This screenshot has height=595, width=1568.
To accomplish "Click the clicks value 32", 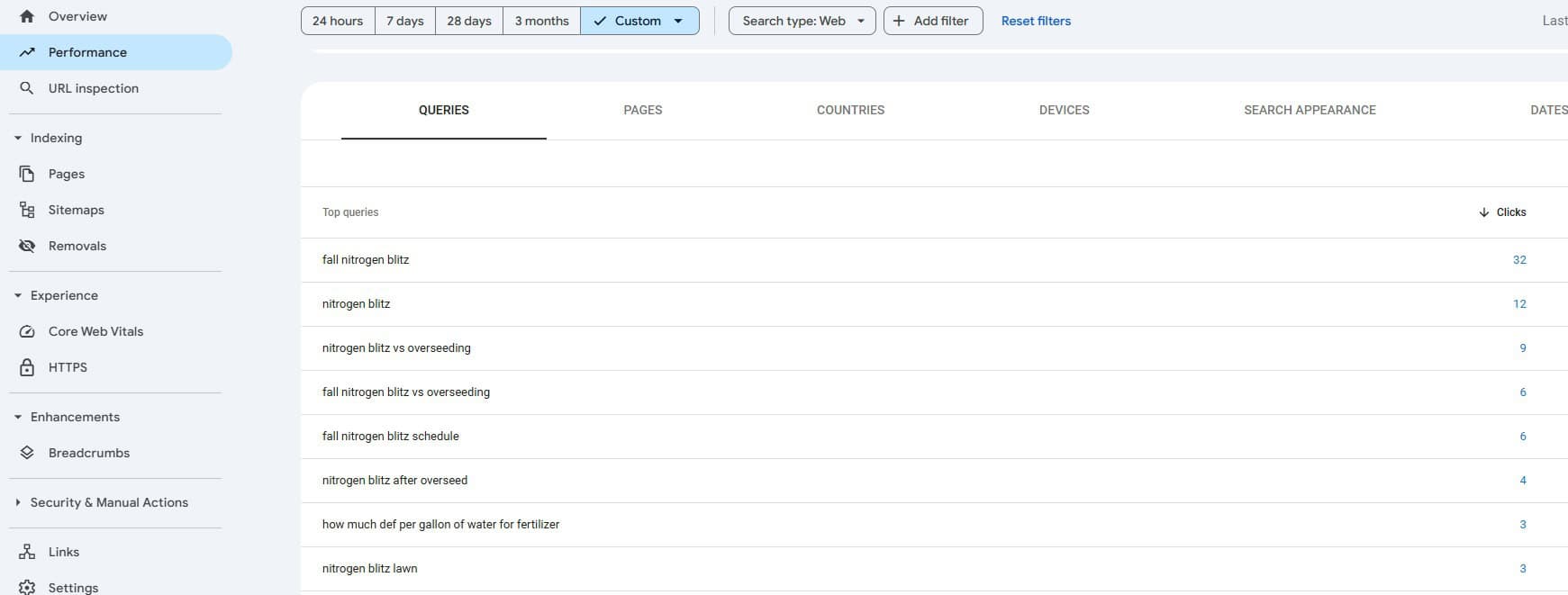I will (1519, 260).
